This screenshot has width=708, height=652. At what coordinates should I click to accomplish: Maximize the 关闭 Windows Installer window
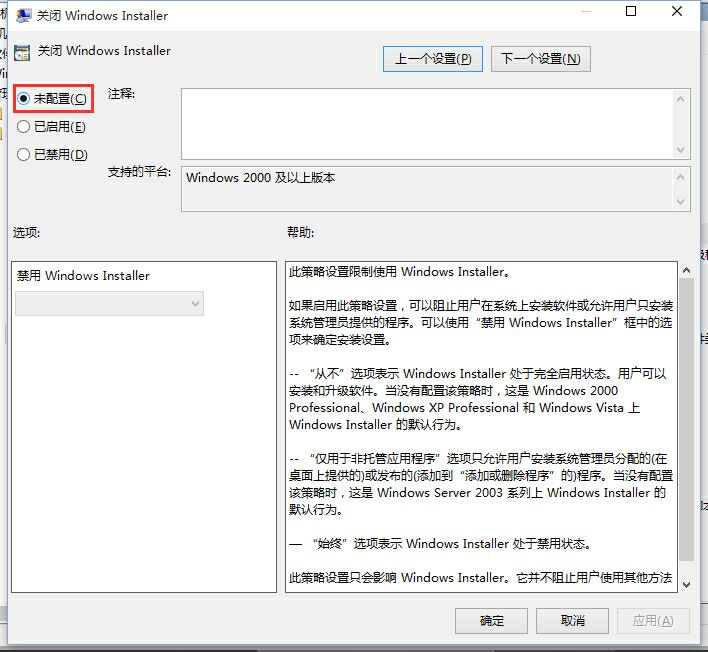[631, 11]
